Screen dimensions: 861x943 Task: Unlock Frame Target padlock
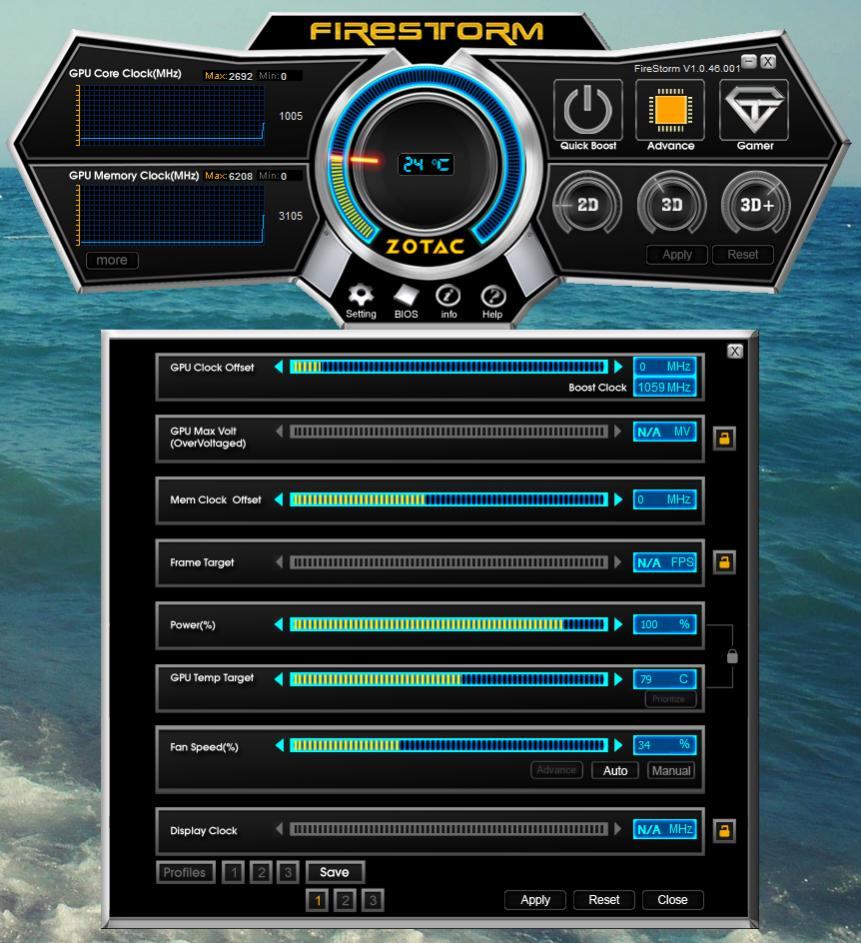tap(724, 562)
